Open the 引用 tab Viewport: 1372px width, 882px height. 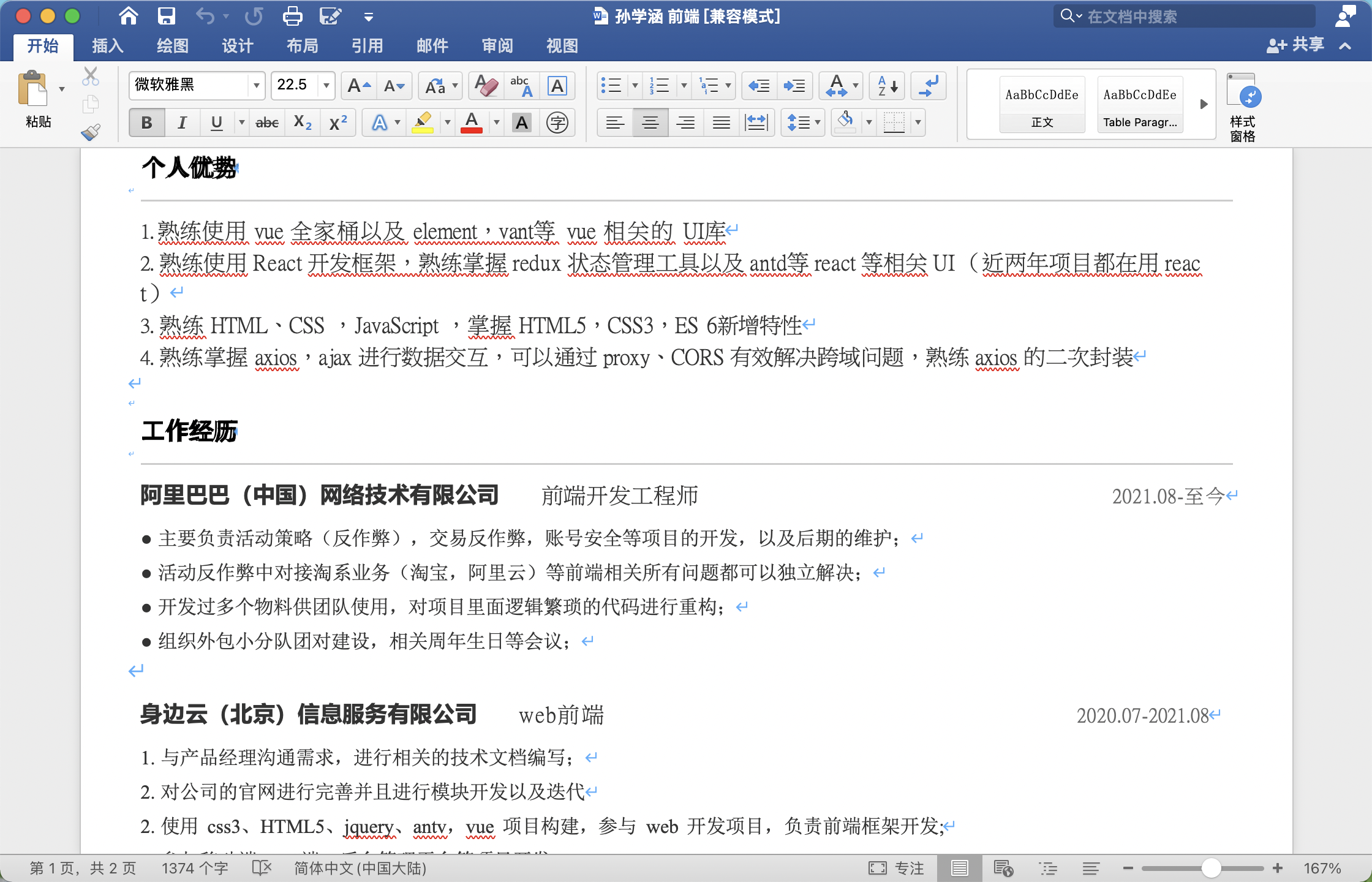(367, 46)
